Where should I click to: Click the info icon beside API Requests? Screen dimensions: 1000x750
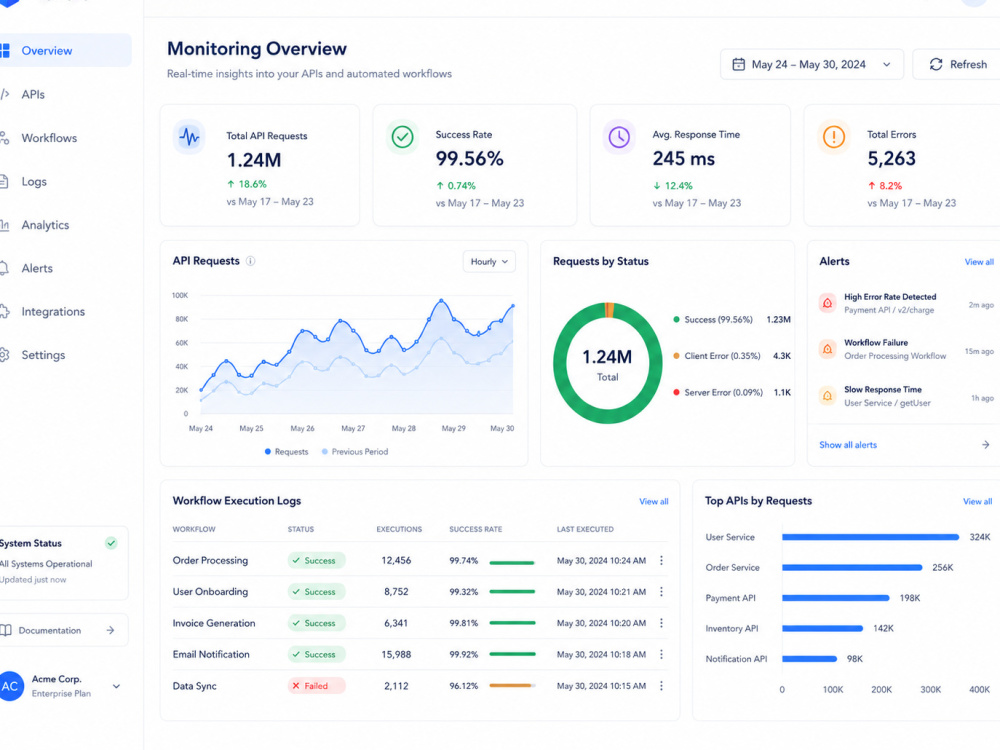(x=251, y=261)
